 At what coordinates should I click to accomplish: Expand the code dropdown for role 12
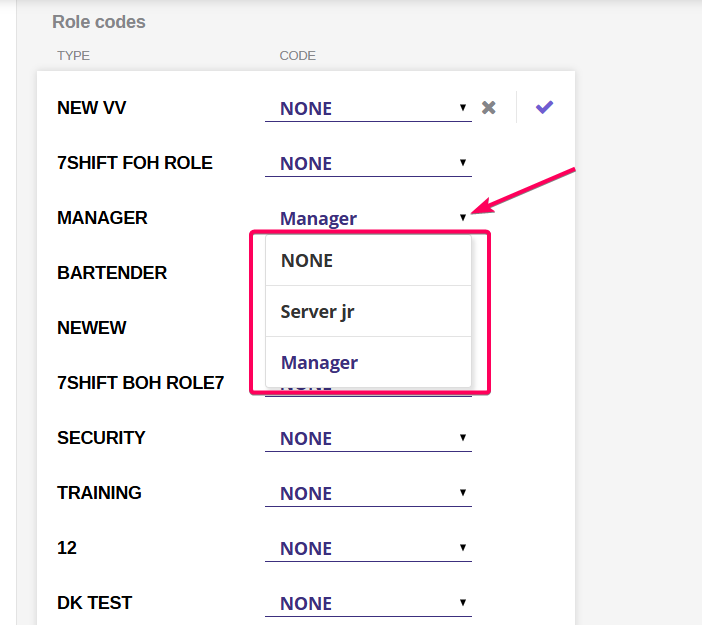[367, 548]
